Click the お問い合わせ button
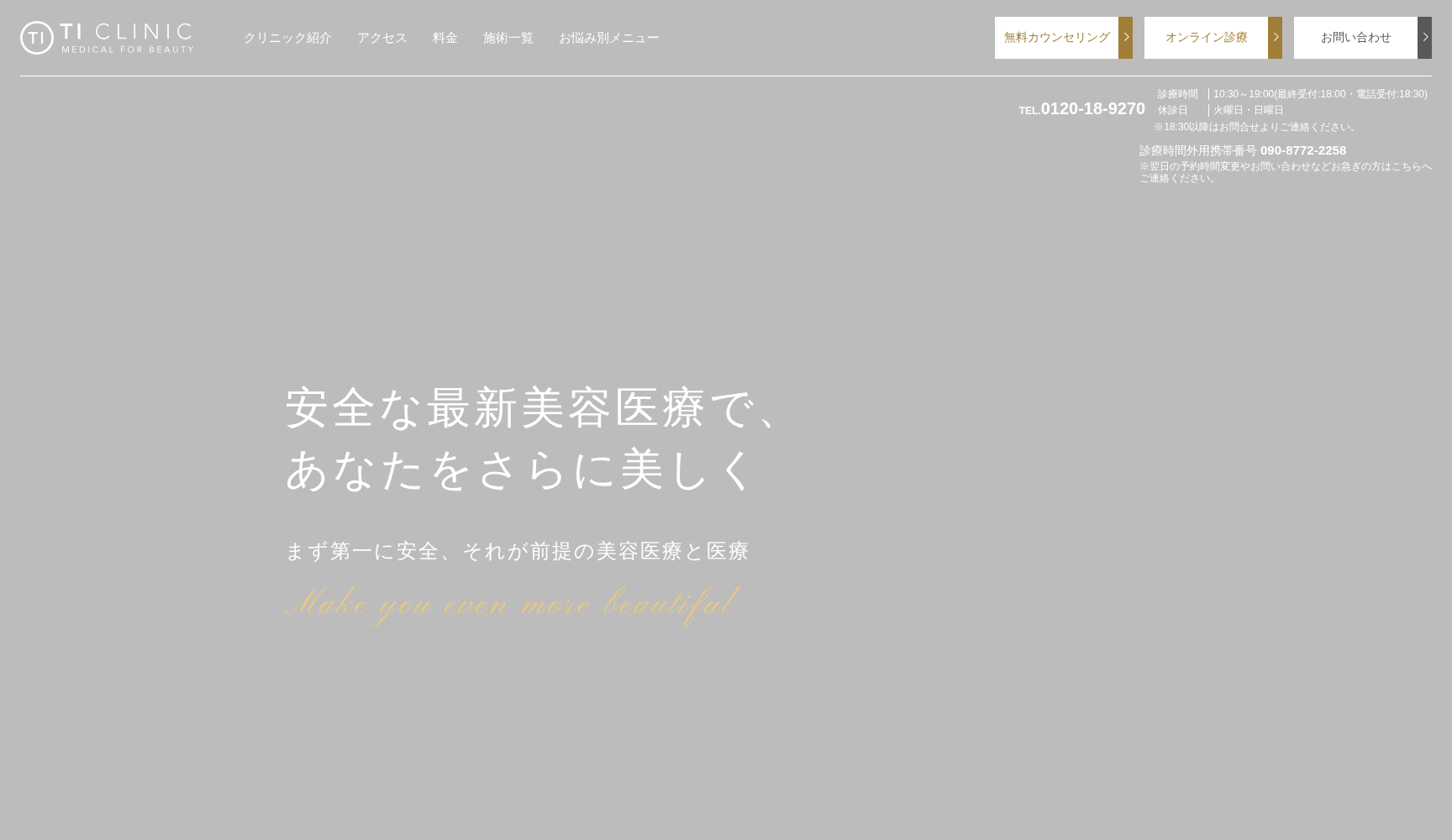The width and height of the screenshot is (1452, 840). click(x=1355, y=37)
